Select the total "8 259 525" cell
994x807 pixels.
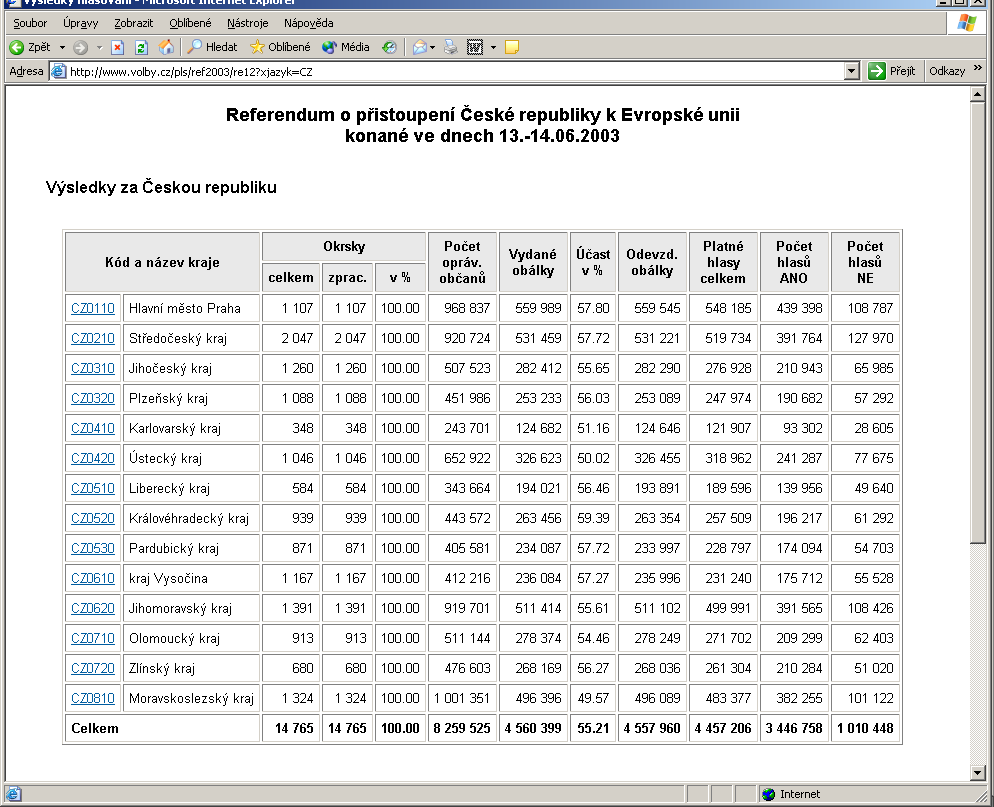tap(462, 728)
